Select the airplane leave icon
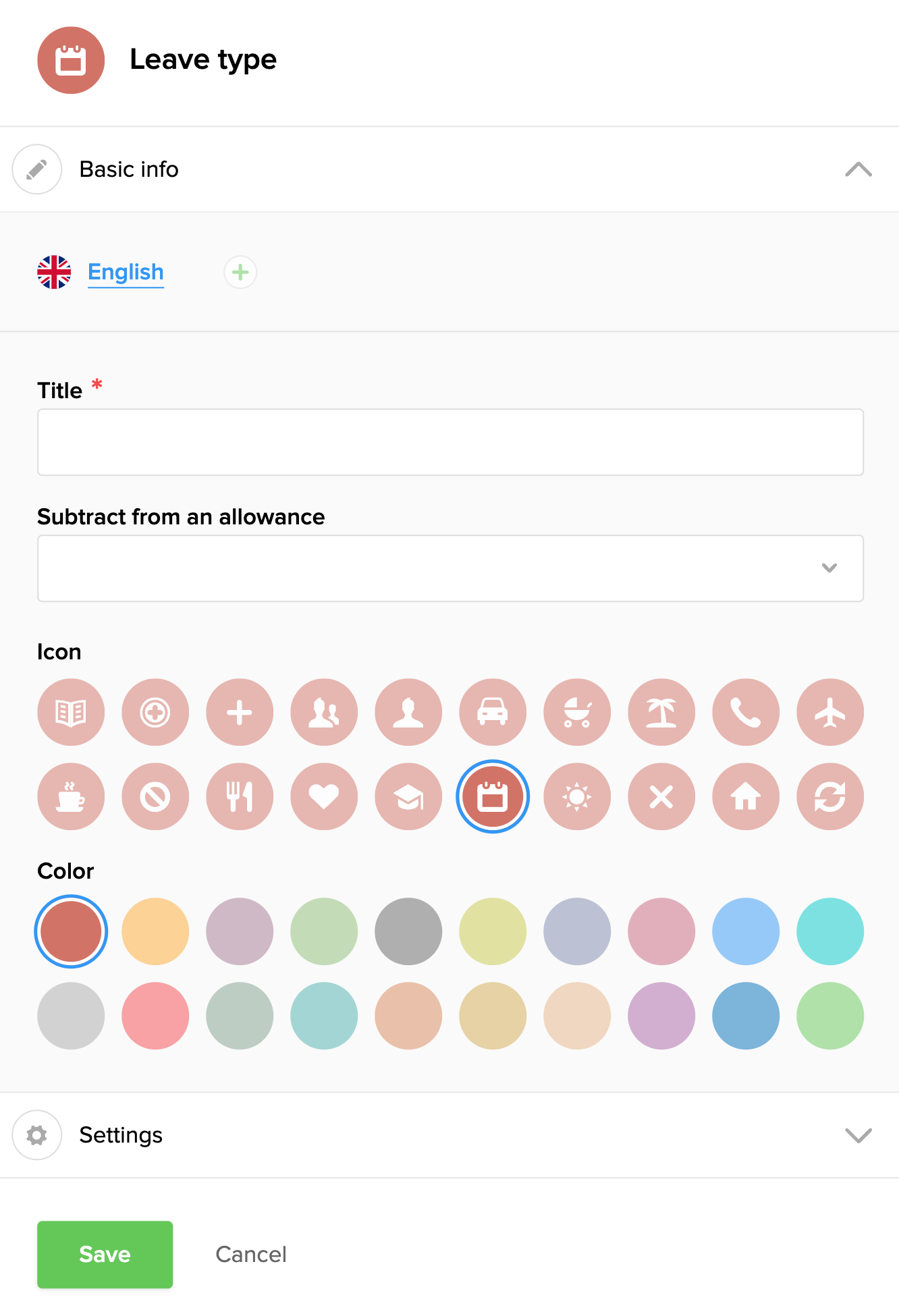Screen dimensions: 899x1316 829,712
